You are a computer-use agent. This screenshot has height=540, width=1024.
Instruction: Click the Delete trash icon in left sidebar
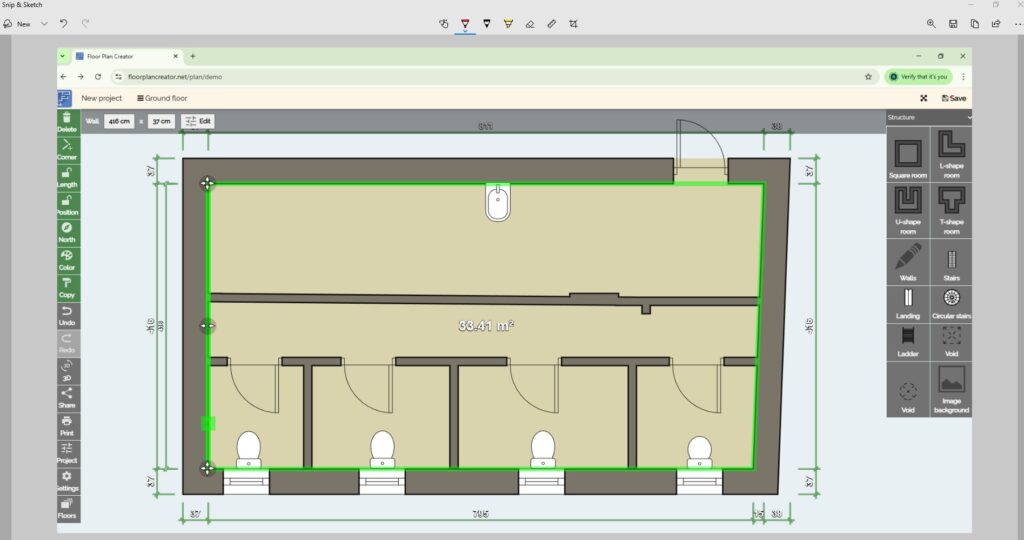pos(67,122)
